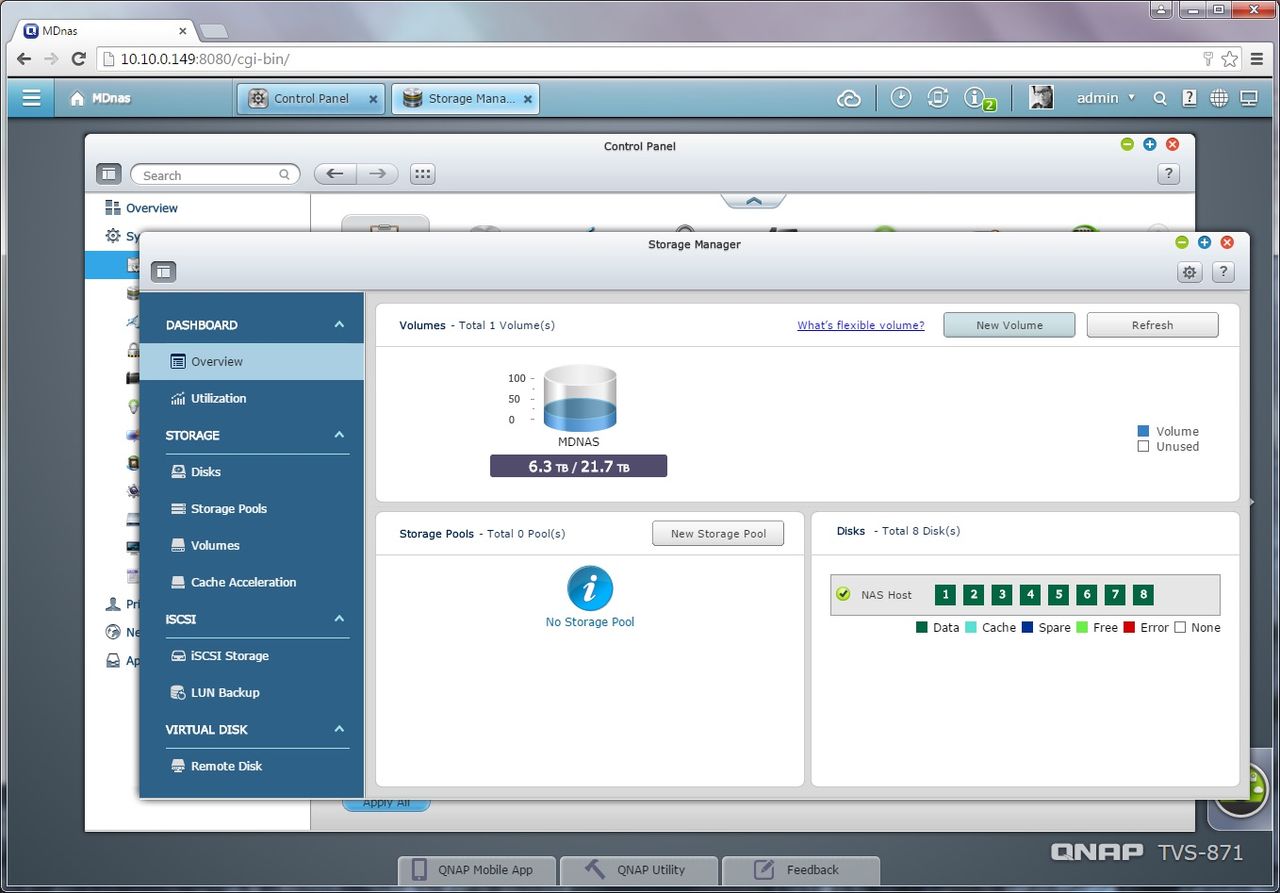This screenshot has height=893, width=1280.
Task: Open desktop preferences monitor icon
Action: tap(1249, 98)
